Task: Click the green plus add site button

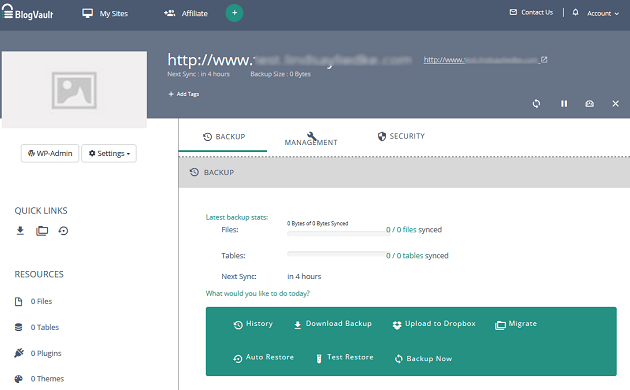Action: [234, 13]
